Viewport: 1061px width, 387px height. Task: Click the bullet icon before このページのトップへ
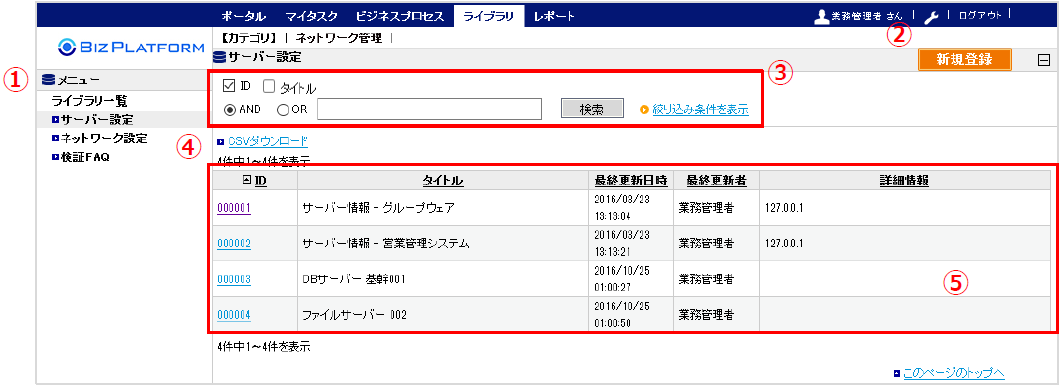897,373
